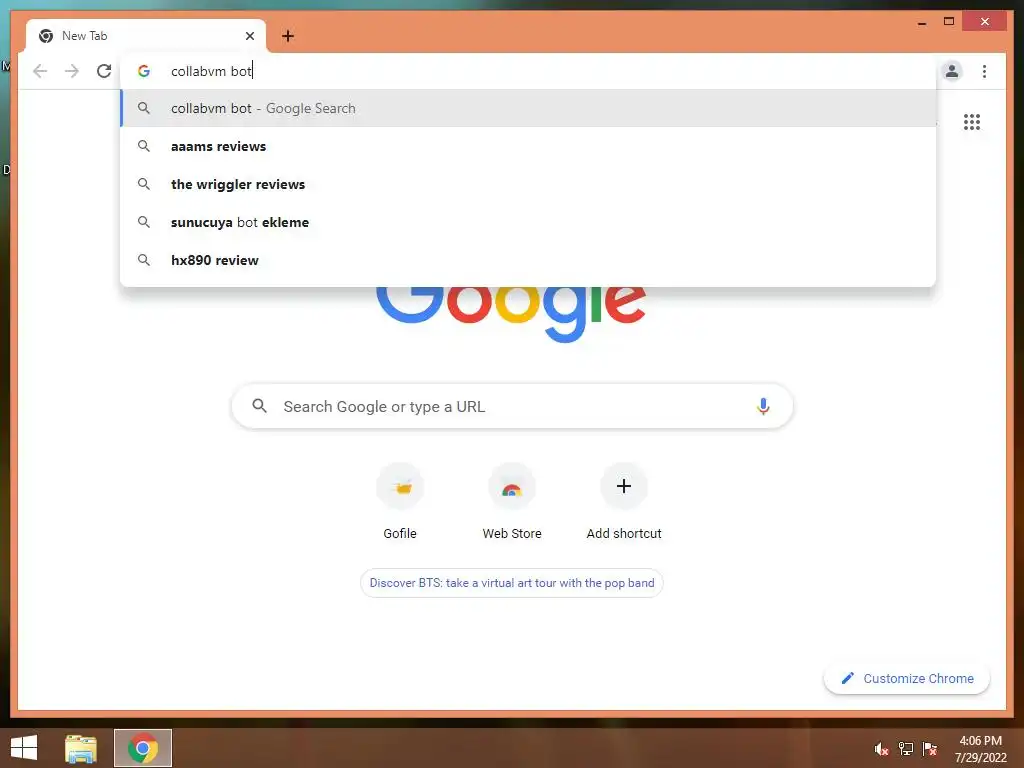This screenshot has width=1024, height=768.
Task: Click the taskbar clock showing 4:06 PM
Action: pyautogui.click(x=980, y=749)
